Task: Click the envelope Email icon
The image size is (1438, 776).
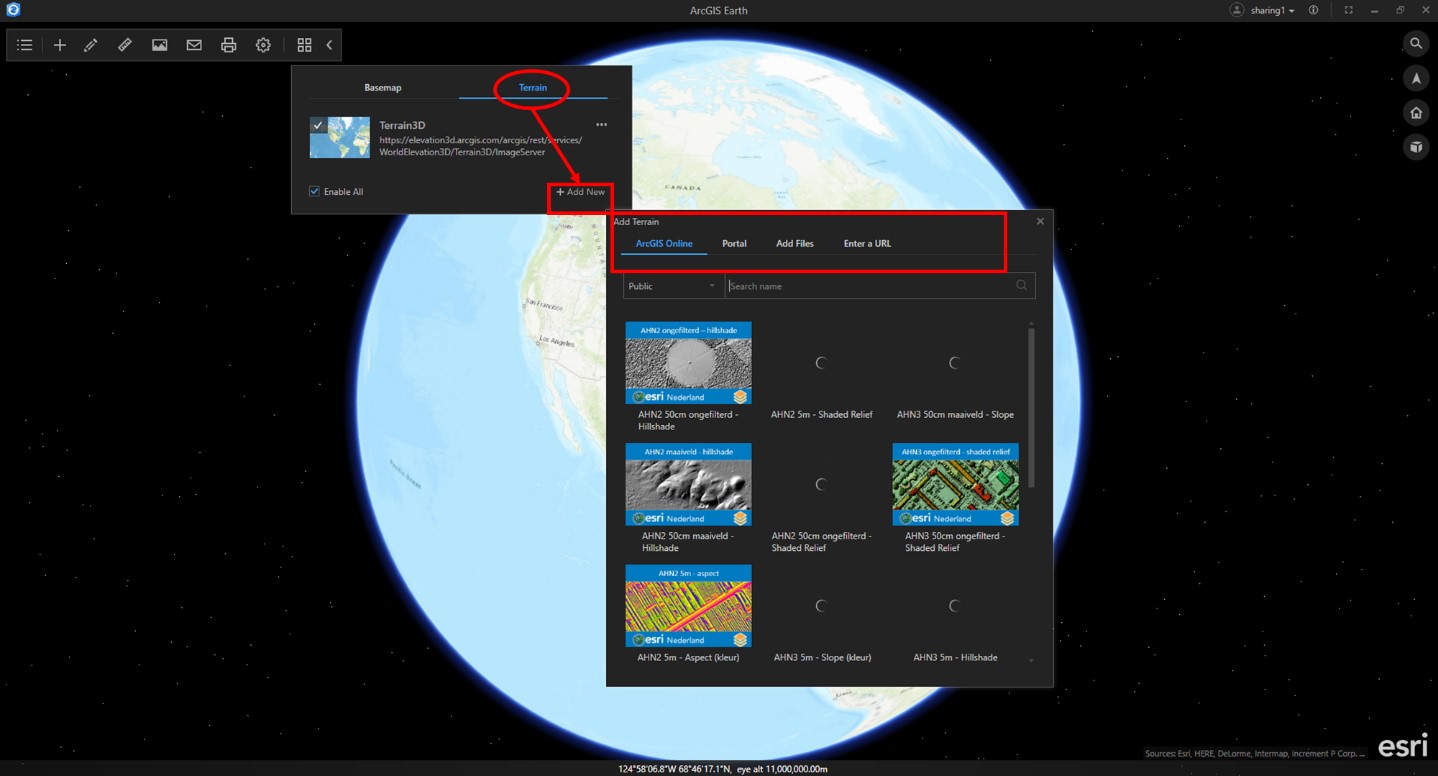Action: point(194,45)
